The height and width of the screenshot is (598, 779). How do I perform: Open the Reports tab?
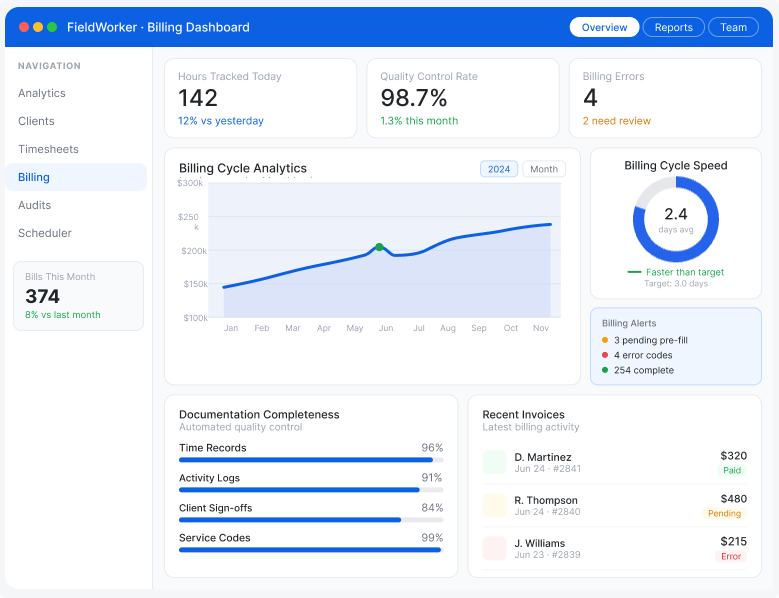click(673, 27)
